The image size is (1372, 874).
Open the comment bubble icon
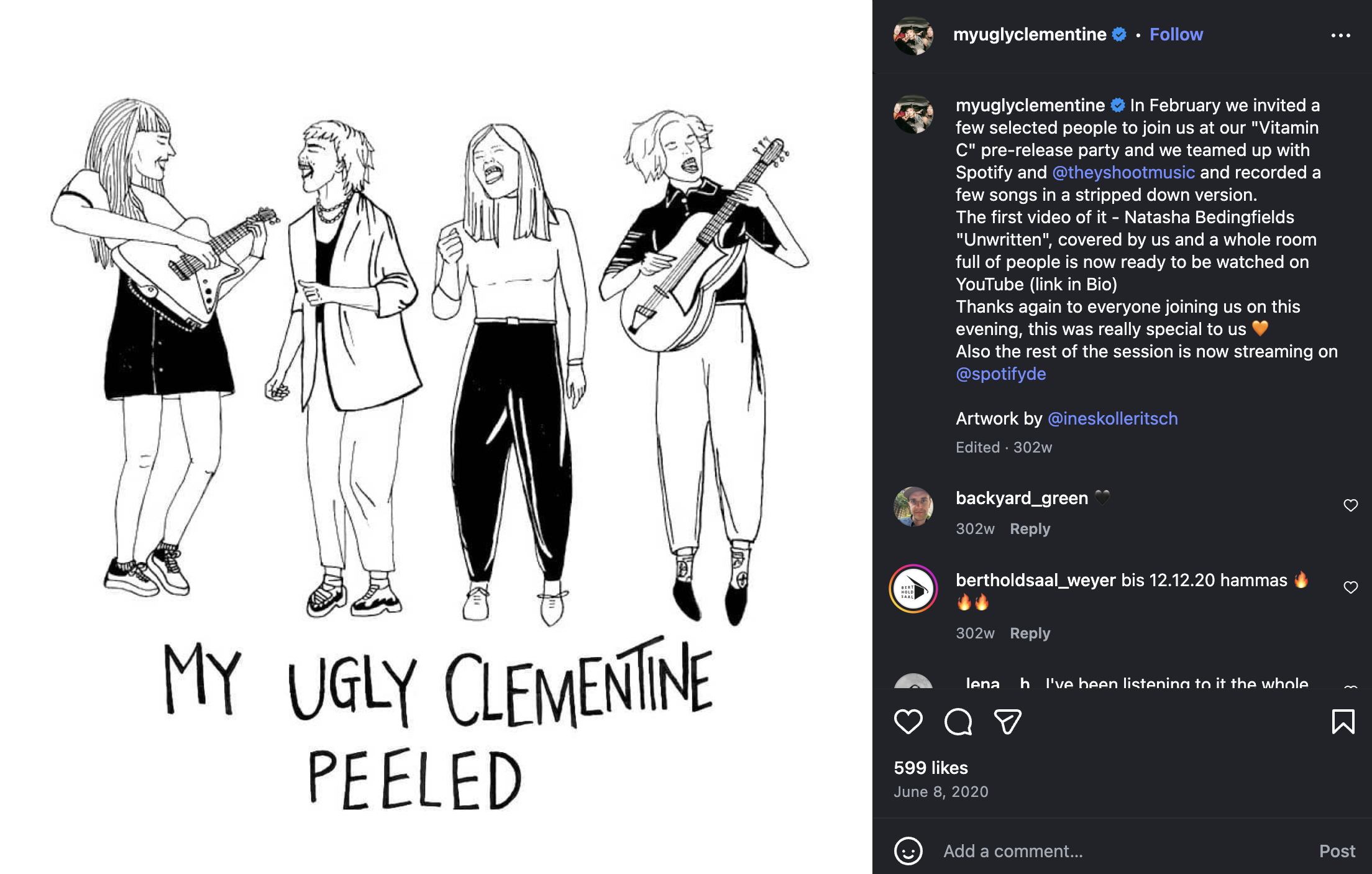[958, 722]
